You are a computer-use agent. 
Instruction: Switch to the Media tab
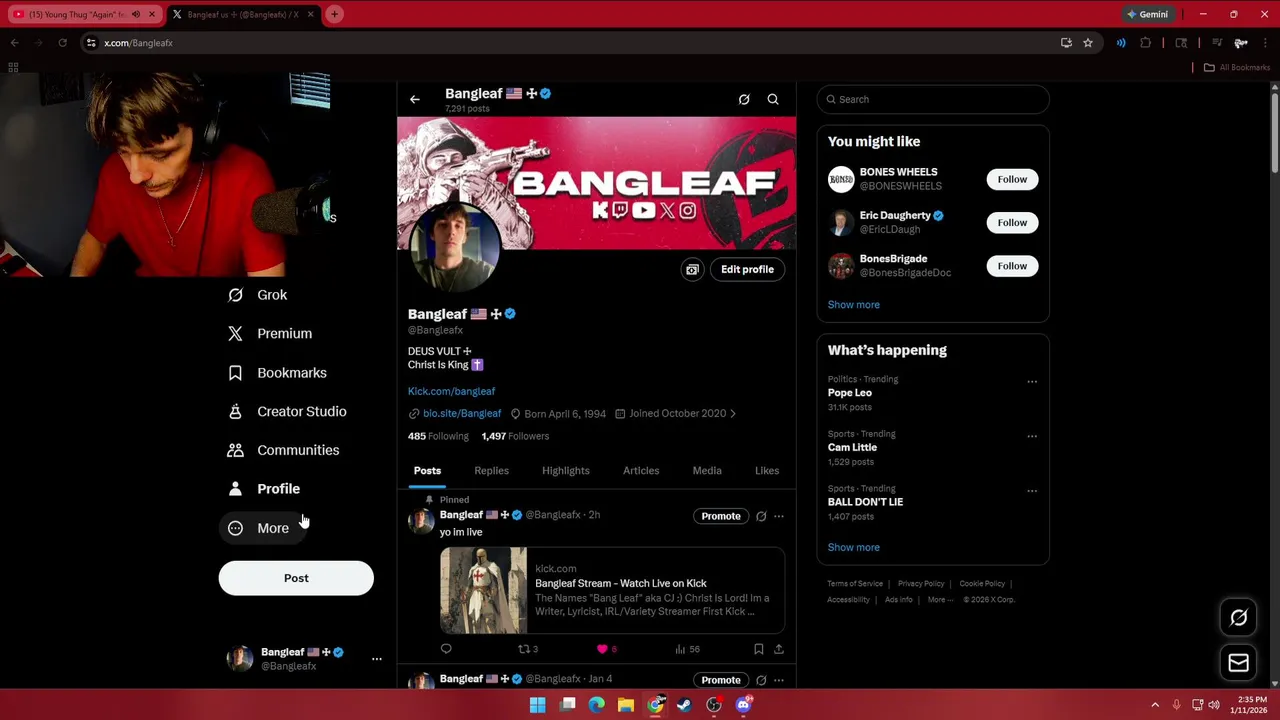click(x=707, y=471)
